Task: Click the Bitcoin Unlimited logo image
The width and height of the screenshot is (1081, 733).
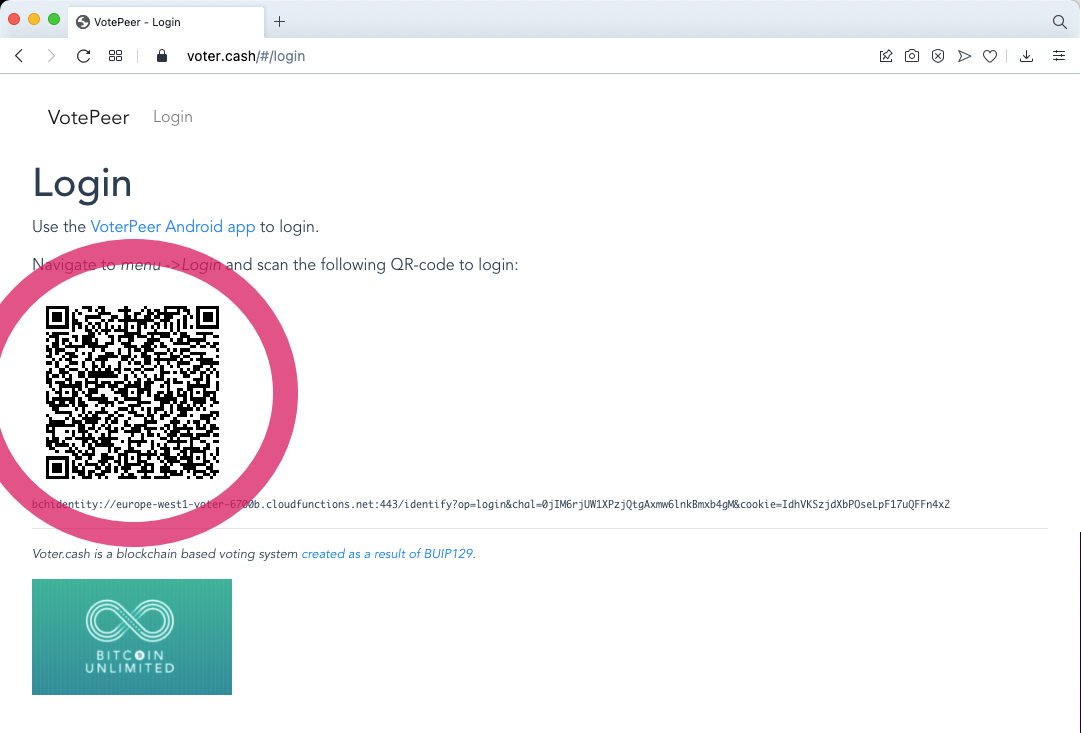Action: pos(132,636)
